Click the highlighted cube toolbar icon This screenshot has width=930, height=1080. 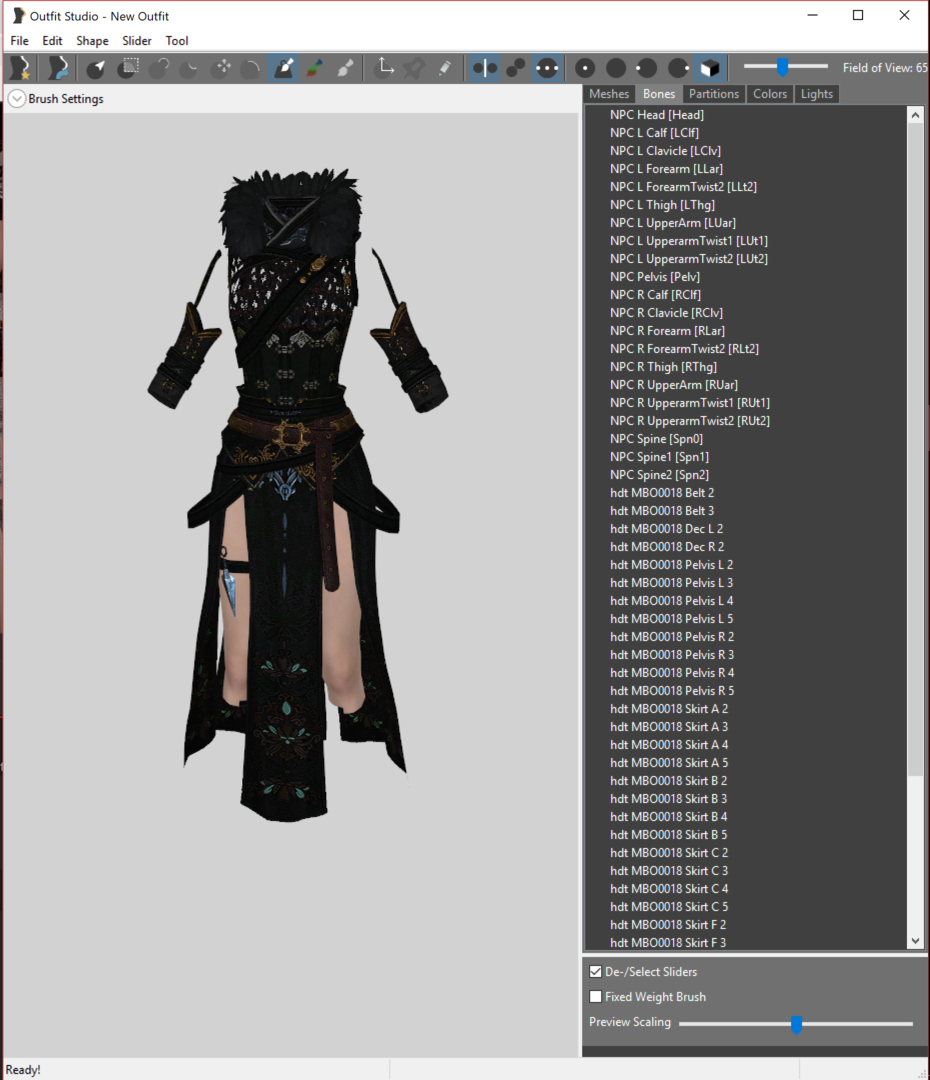[710, 68]
